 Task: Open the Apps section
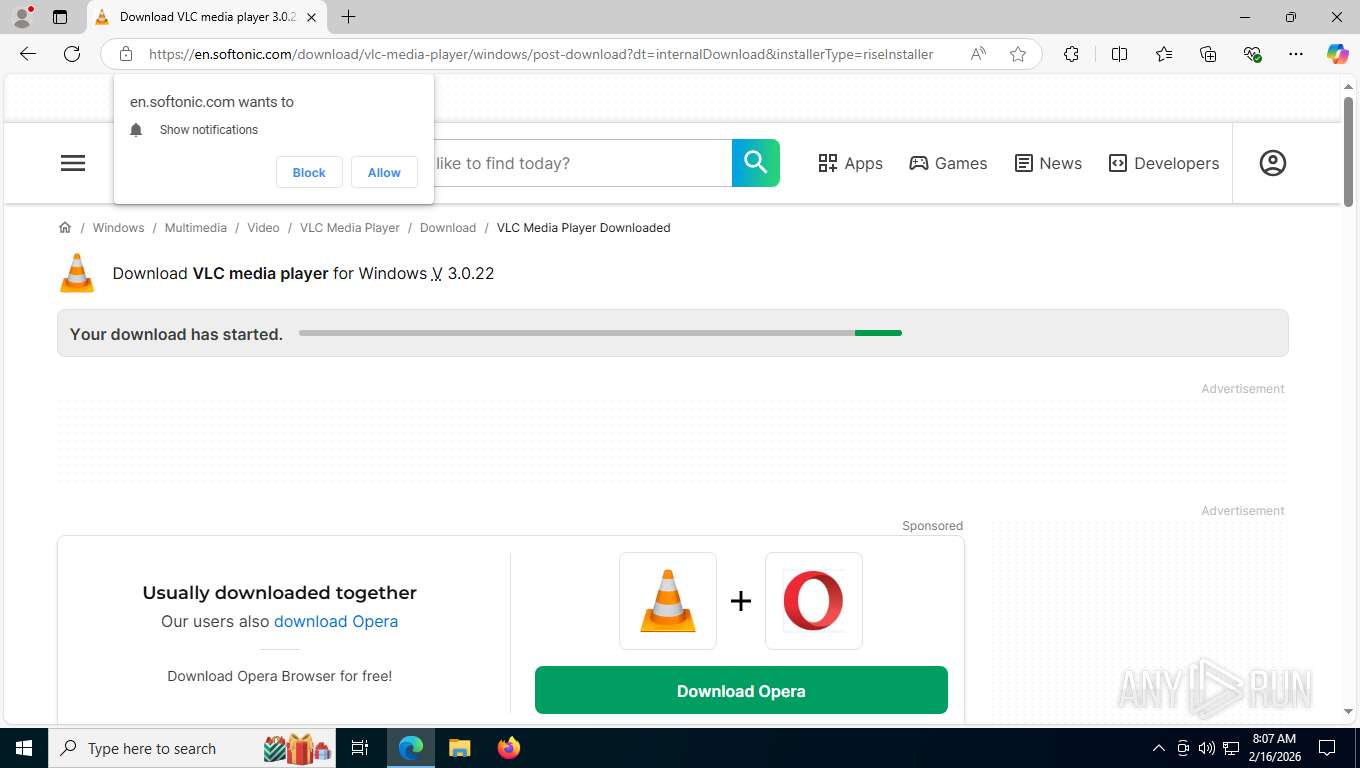(x=850, y=163)
